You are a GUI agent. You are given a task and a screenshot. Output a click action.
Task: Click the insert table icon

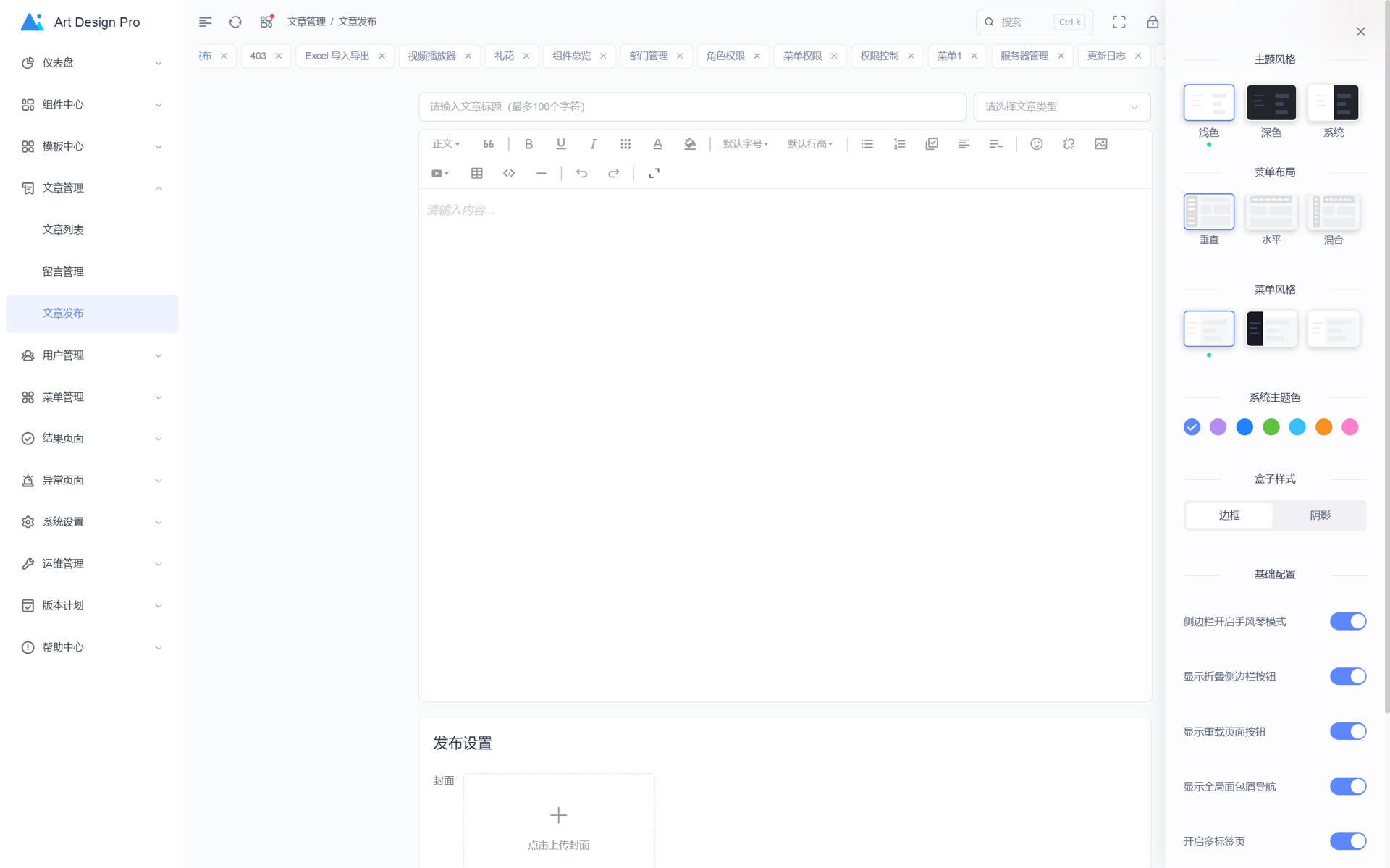(476, 173)
